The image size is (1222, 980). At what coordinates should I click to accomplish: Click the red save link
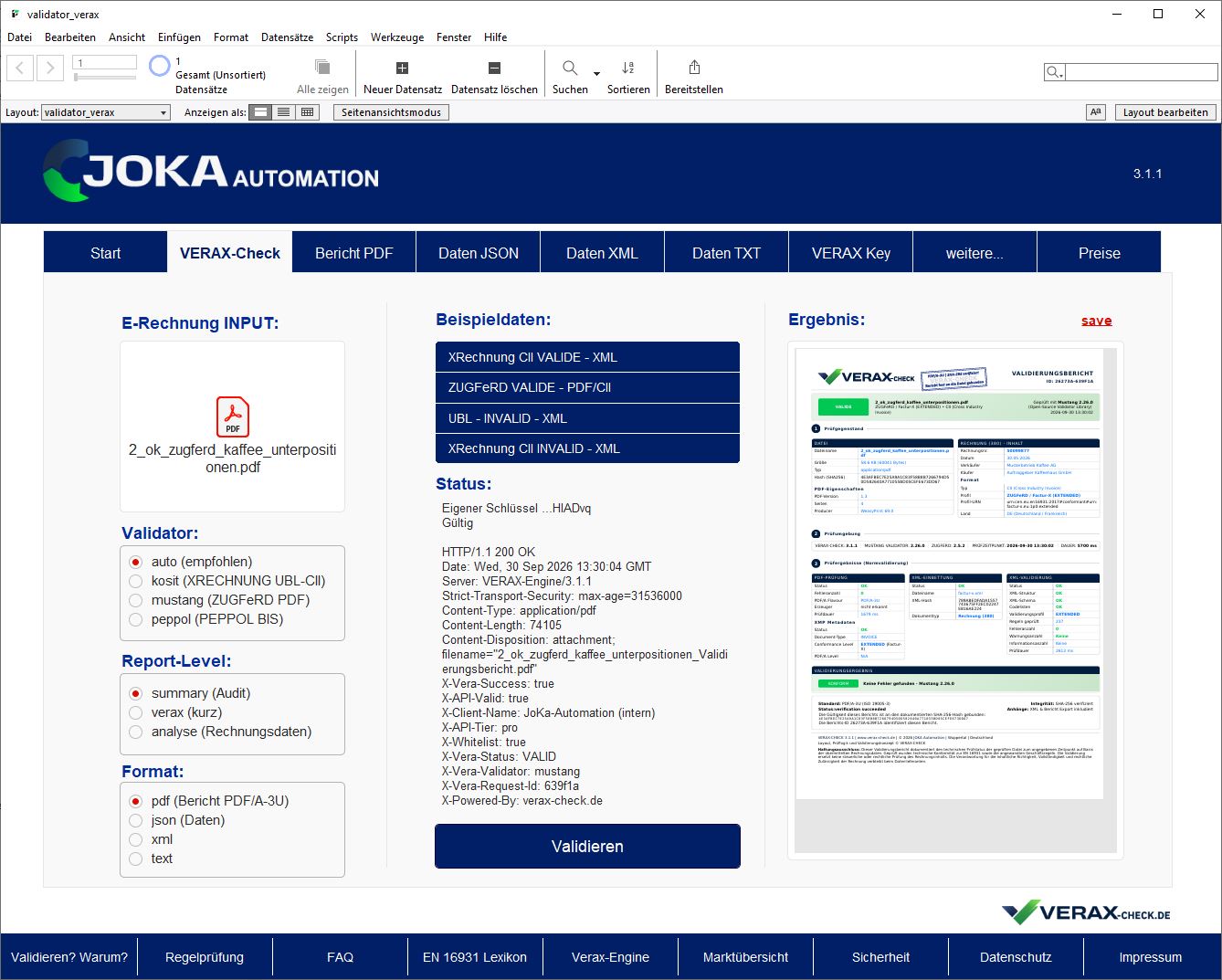tap(1097, 321)
